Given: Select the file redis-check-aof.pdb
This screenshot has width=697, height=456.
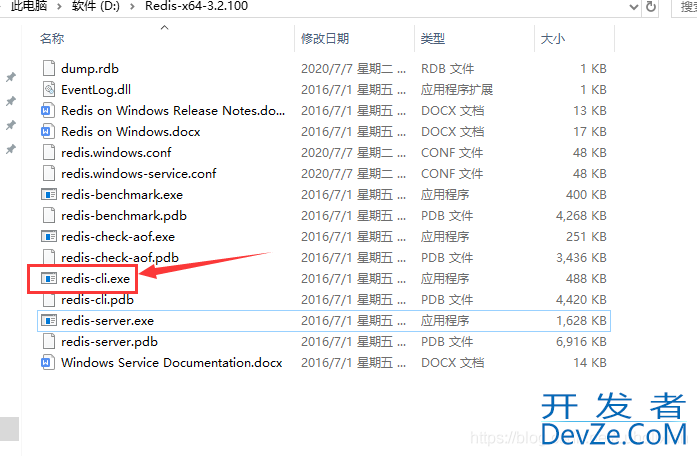Looking at the screenshot, I should point(120,257).
